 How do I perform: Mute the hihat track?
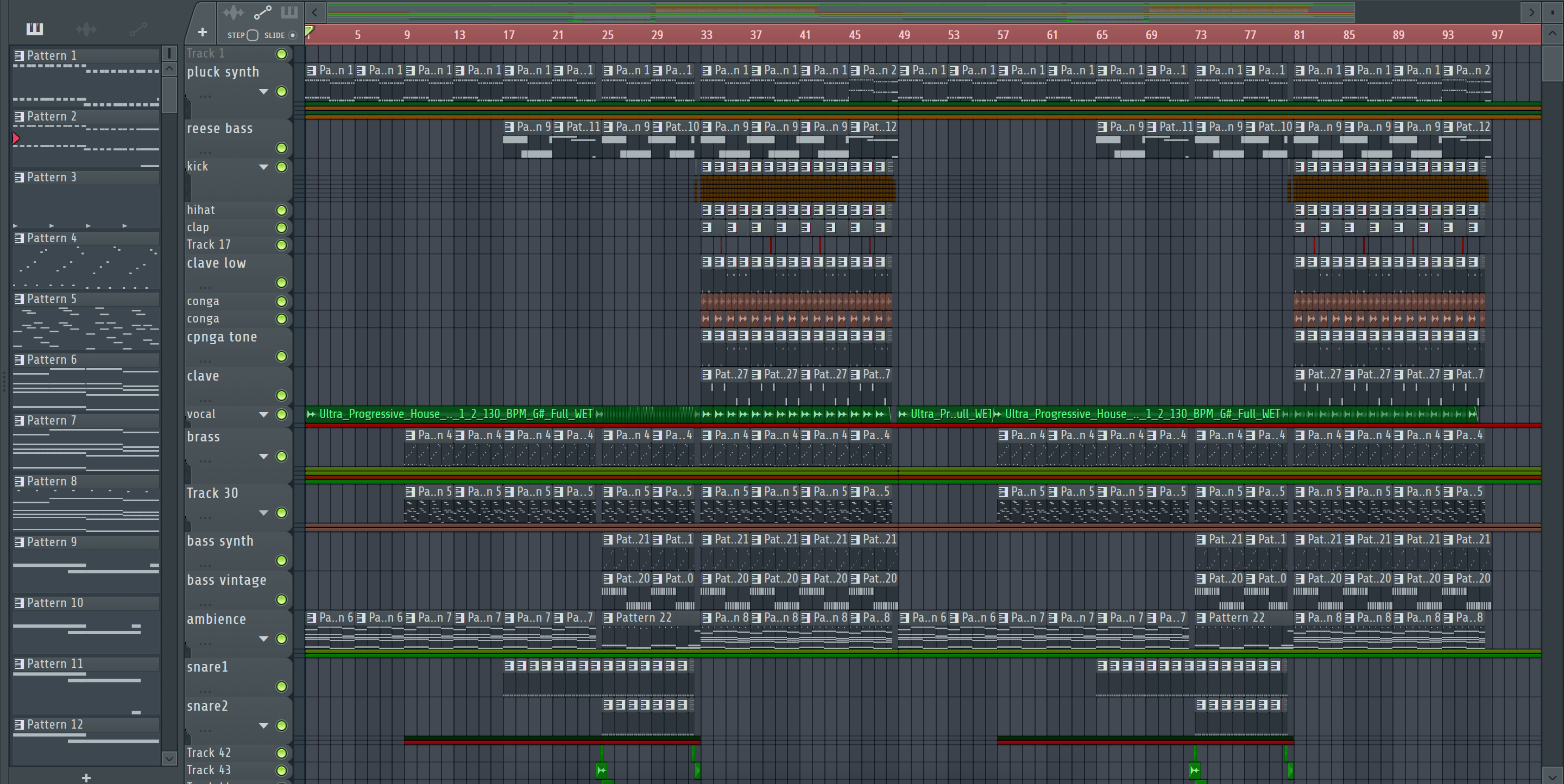[281, 210]
